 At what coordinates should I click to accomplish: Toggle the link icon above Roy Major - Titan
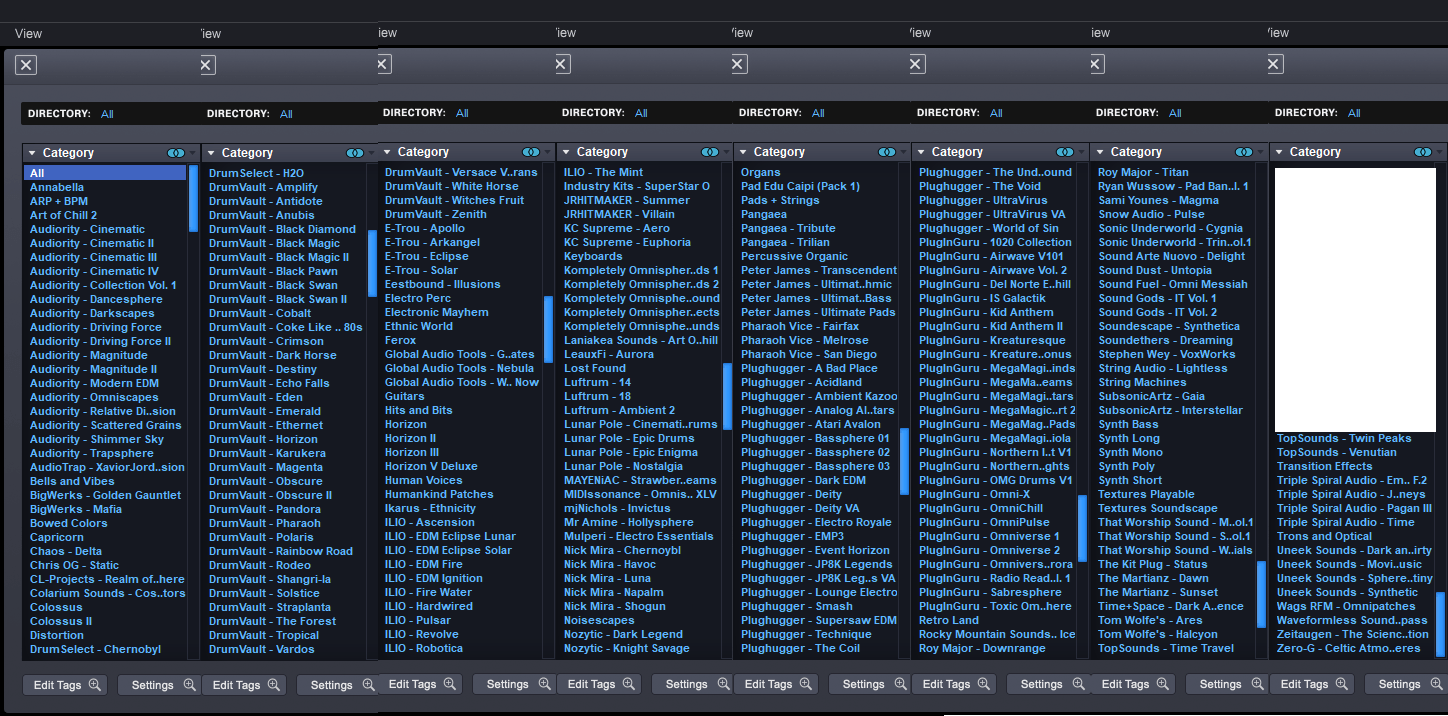click(1244, 152)
